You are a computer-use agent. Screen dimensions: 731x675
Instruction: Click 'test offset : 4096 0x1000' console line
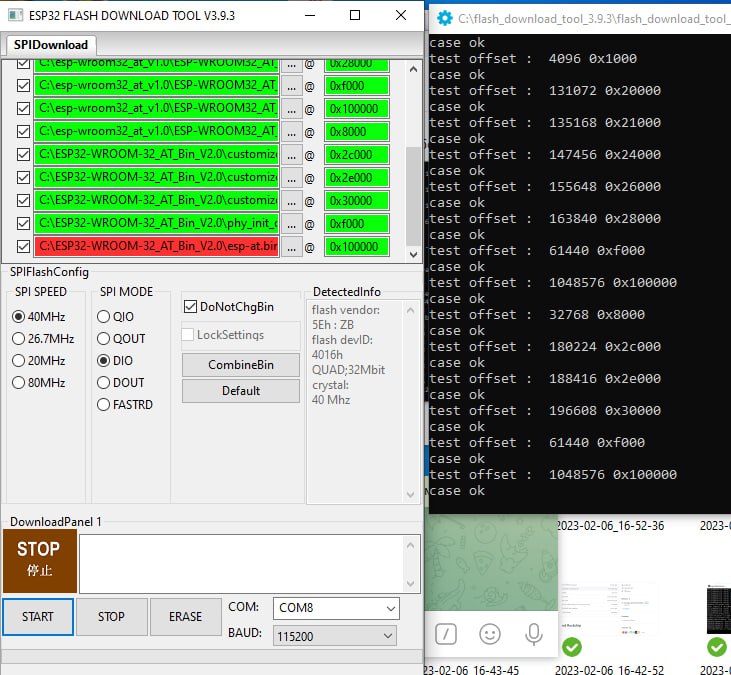(533, 59)
